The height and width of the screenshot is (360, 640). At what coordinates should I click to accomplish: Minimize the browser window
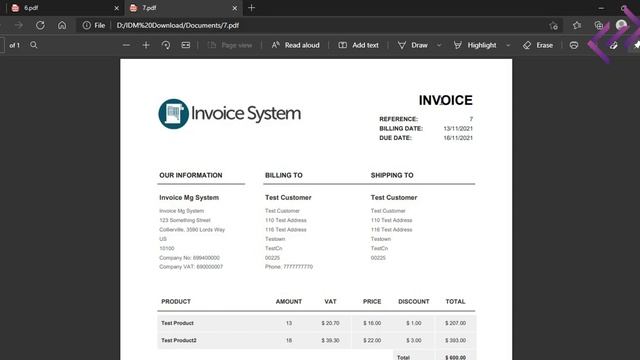pos(601,8)
